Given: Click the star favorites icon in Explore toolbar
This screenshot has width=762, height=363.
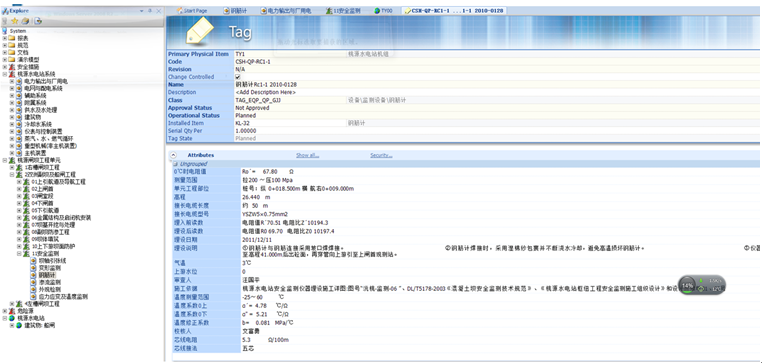Looking at the screenshot, I should (x=14, y=21).
